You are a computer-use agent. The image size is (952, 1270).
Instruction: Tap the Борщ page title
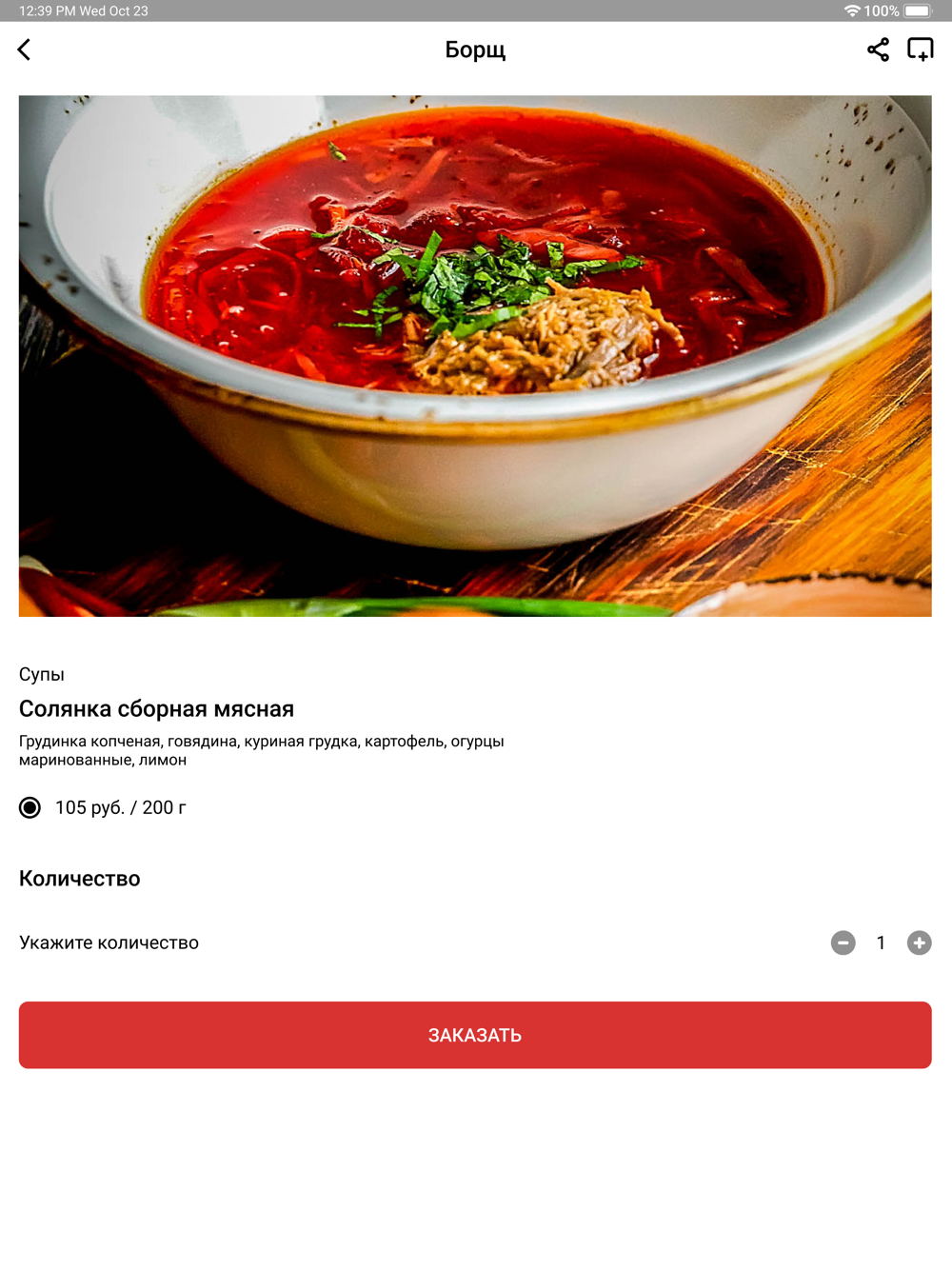pos(475,50)
